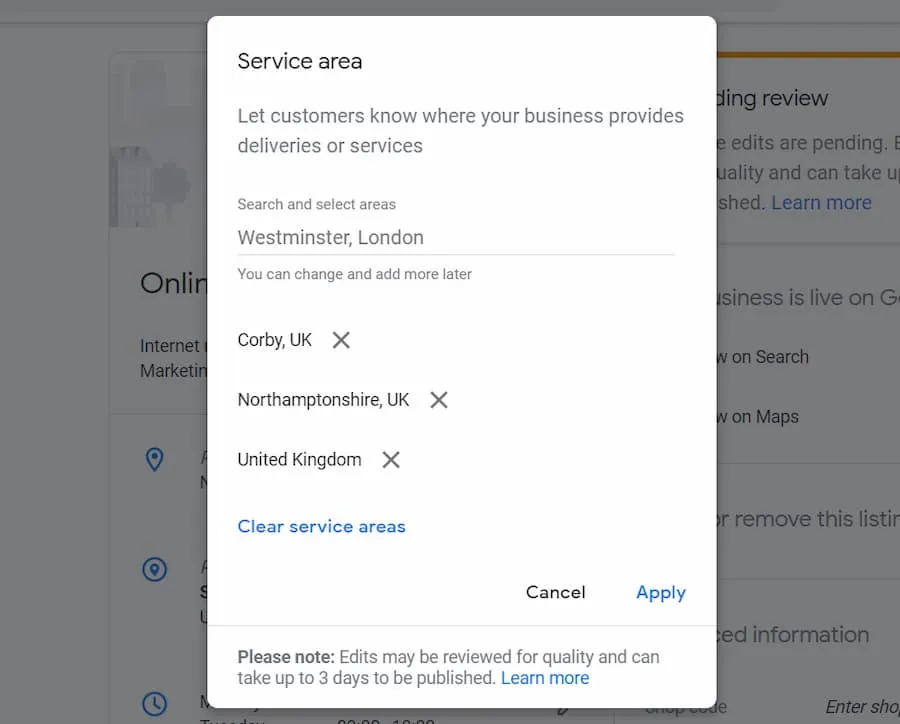Image resolution: width=900 pixels, height=724 pixels.
Task: Click the address location pin icon
Action: pyautogui.click(x=154, y=459)
